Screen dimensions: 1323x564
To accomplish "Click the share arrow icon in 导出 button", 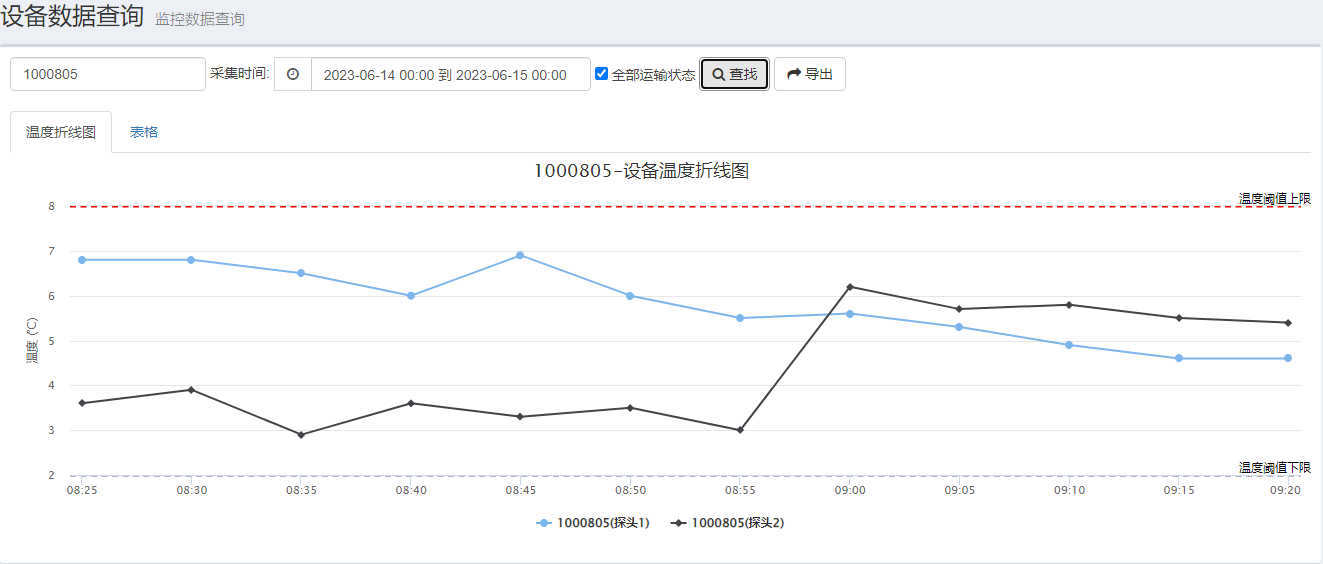I will click(x=794, y=74).
